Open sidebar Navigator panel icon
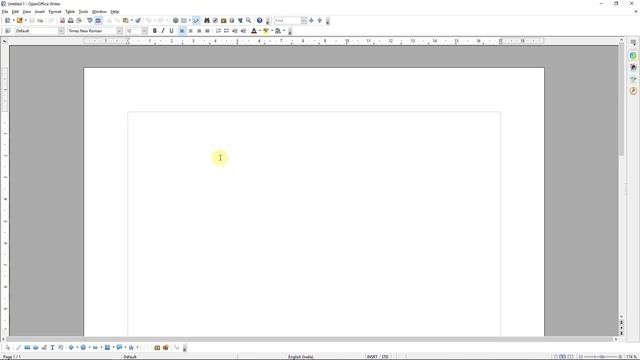 pos(633,91)
